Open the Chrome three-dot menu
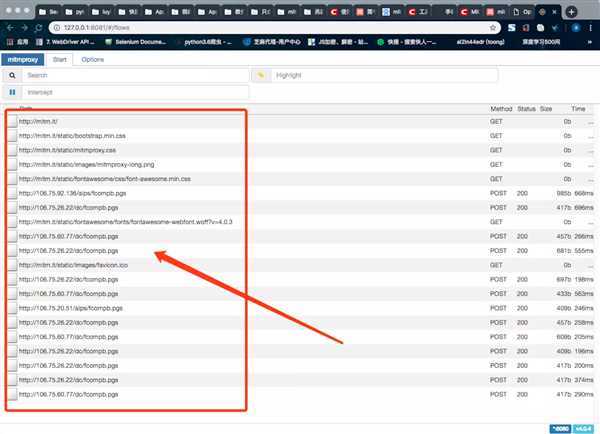The width and height of the screenshot is (600, 434). [x=591, y=28]
